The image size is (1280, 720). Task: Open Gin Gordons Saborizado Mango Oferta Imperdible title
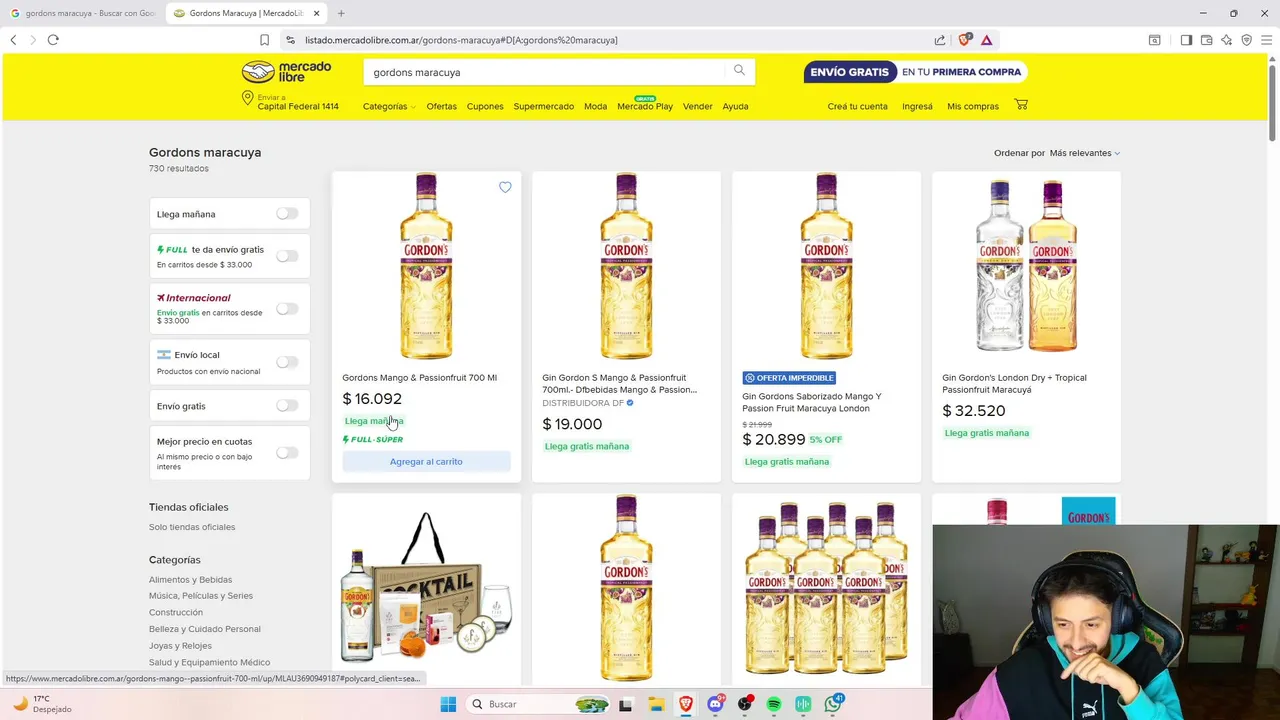coord(812,402)
